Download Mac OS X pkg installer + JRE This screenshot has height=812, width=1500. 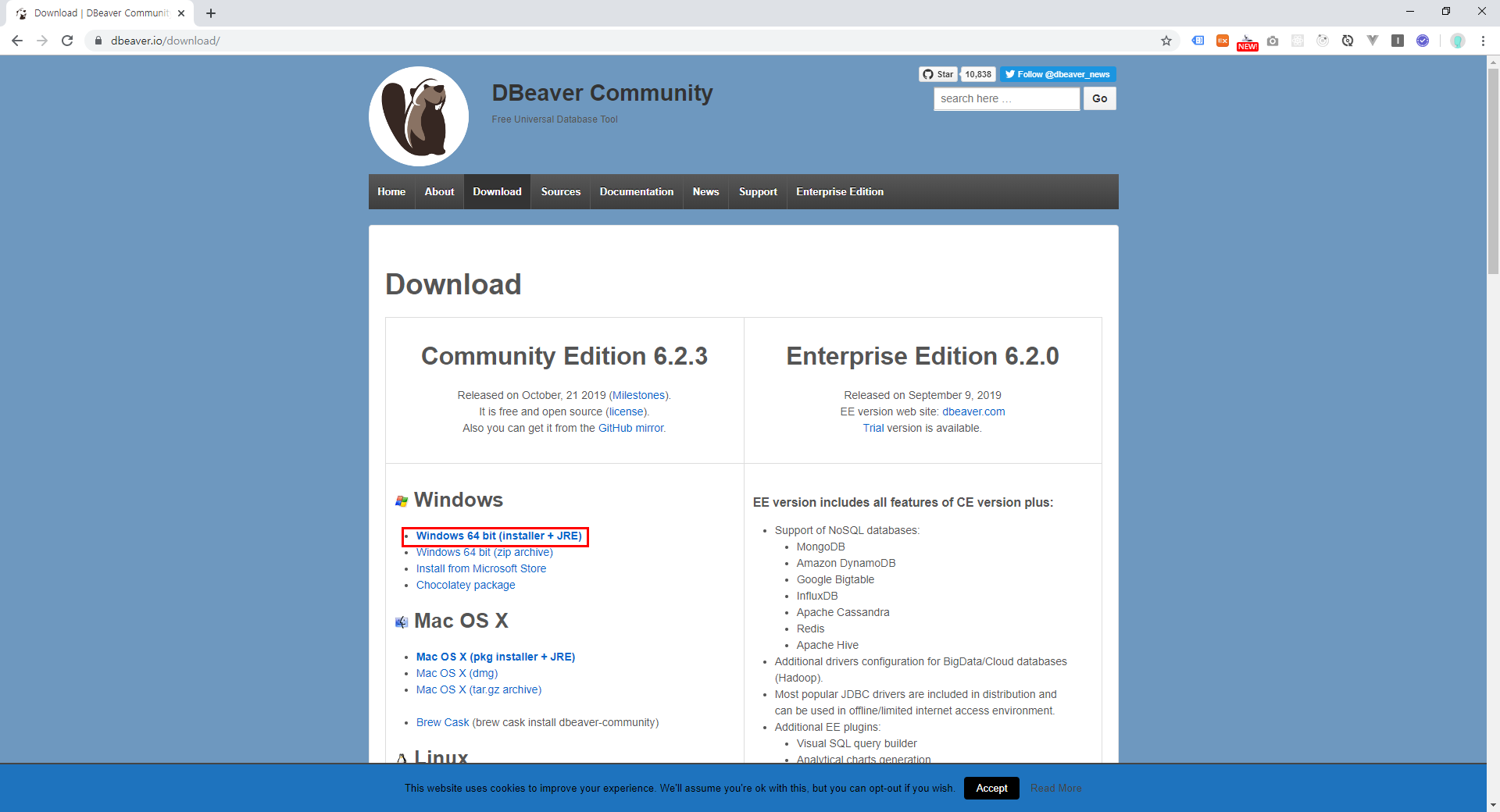495,657
